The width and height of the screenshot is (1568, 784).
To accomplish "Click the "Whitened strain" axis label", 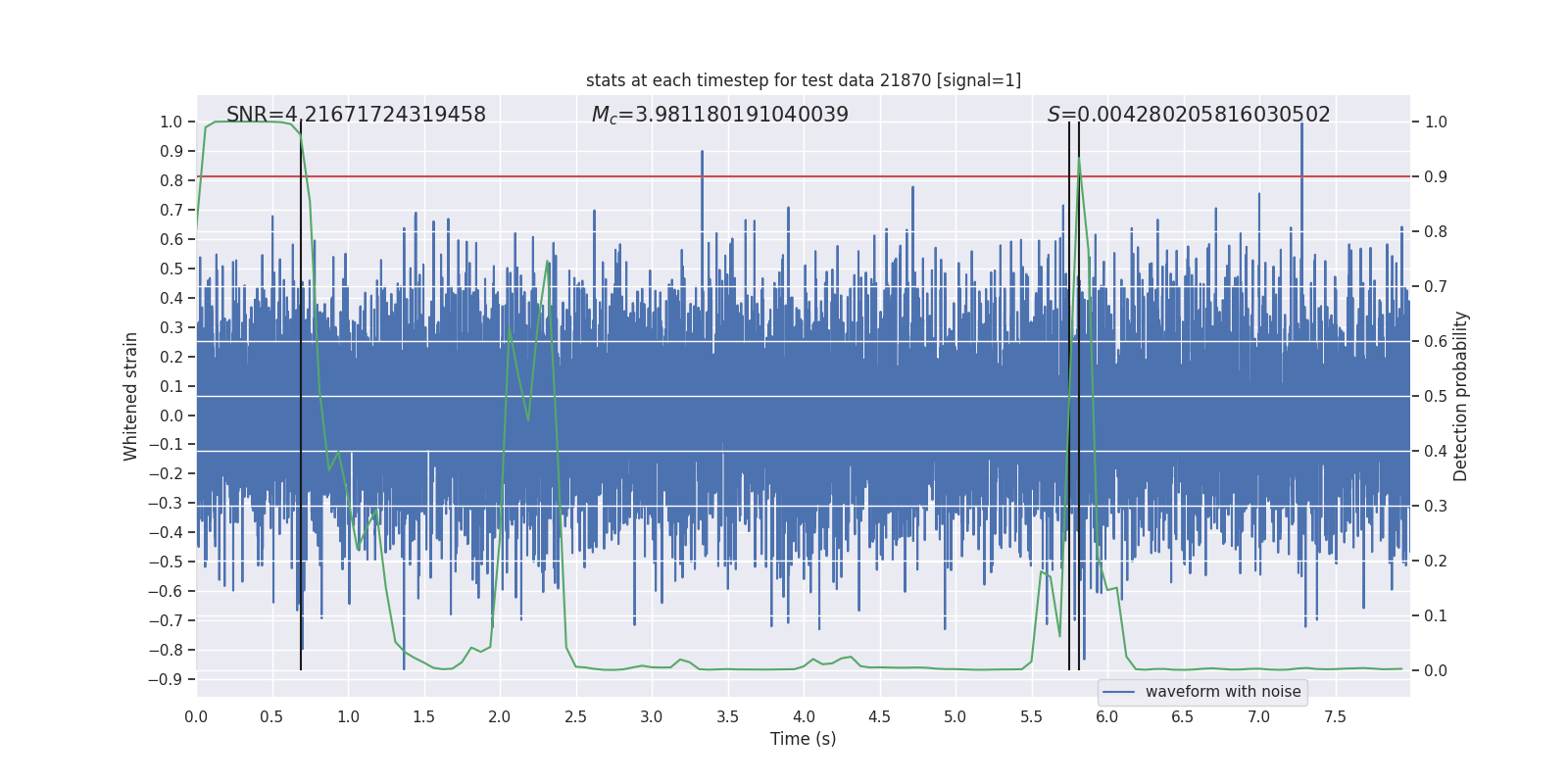I will 131,396.
